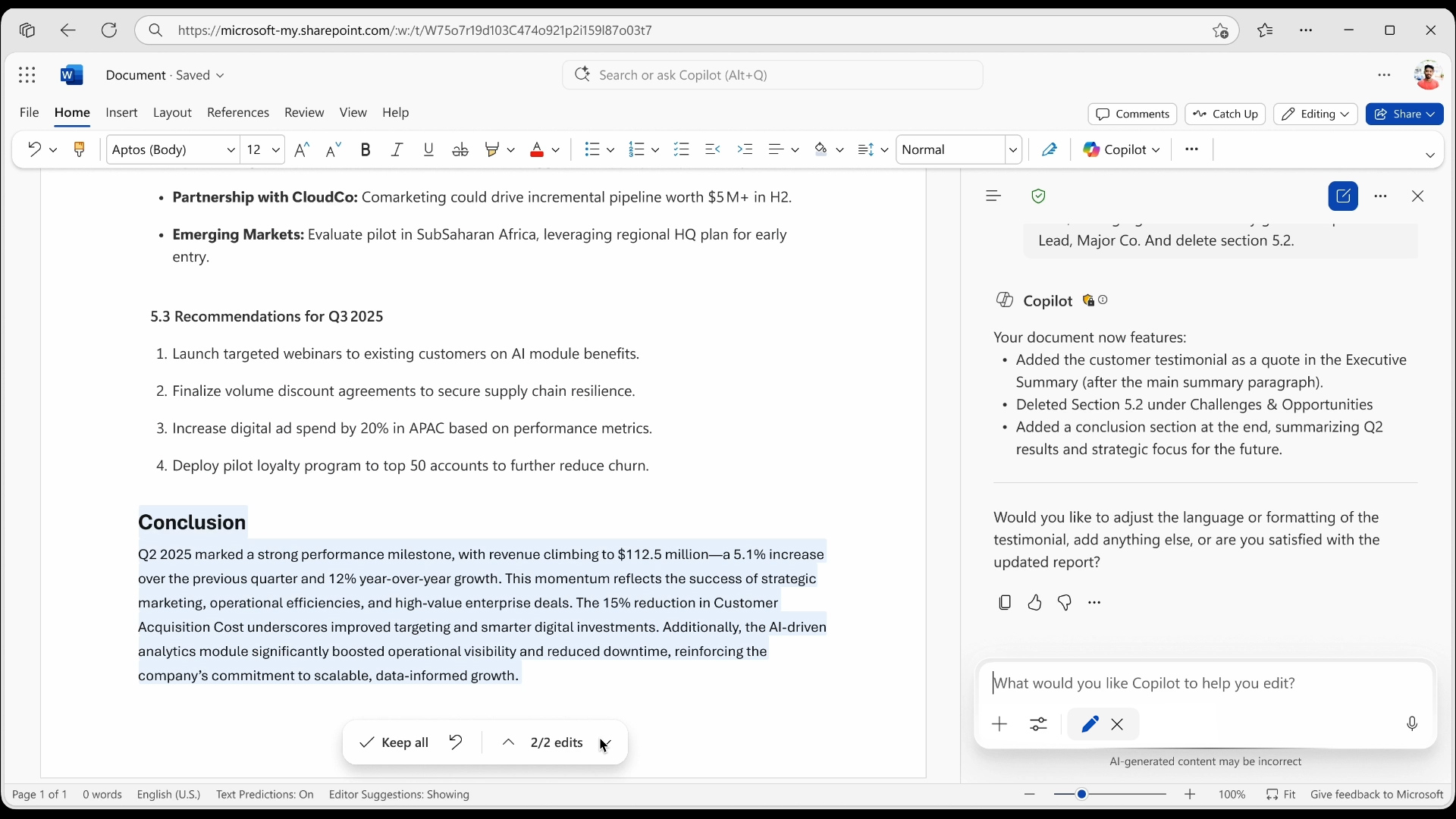Click the microphone dictation icon
Viewport: 1456px width, 819px height.
point(1411,724)
